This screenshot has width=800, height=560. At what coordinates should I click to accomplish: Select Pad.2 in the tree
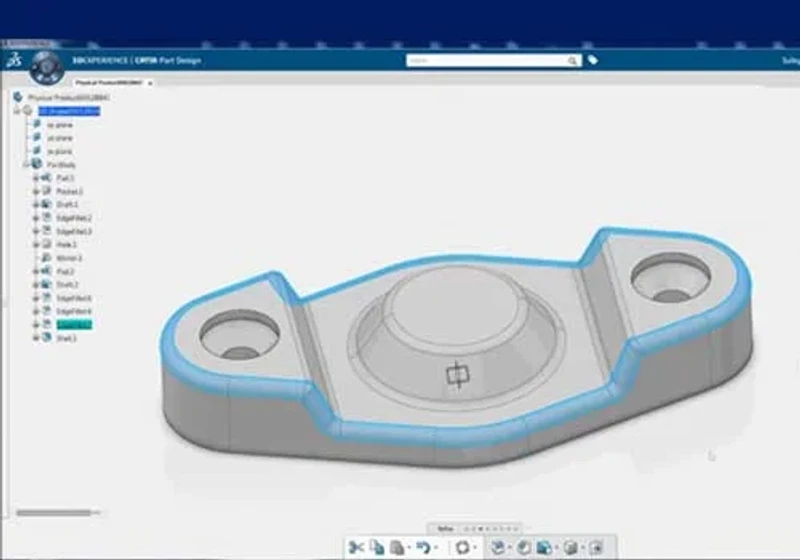(65, 272)
